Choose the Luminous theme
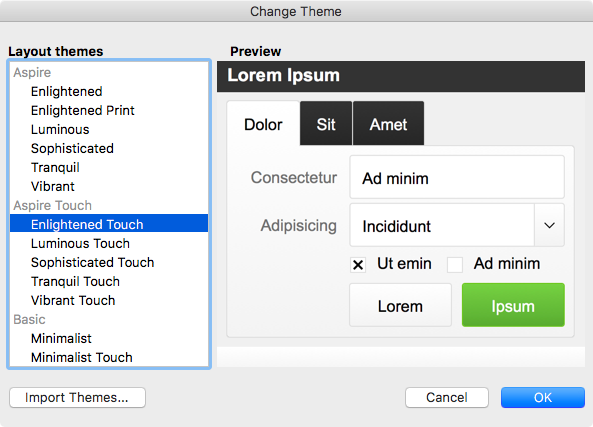593x427 pixels. pos(109,129)
